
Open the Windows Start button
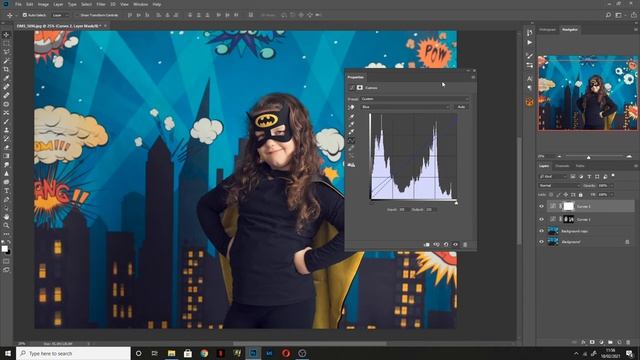(x=8, y=353)
